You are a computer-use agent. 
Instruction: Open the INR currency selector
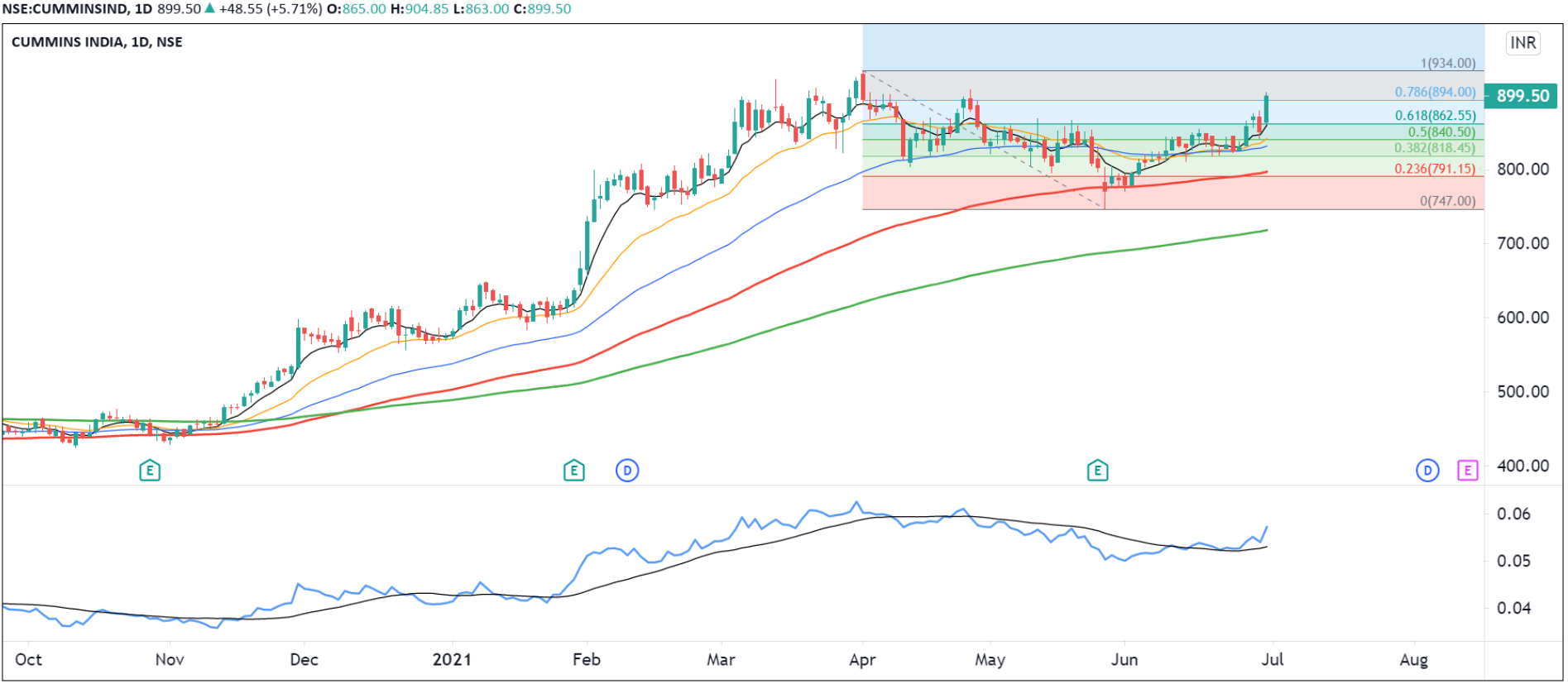(1522, 43)
